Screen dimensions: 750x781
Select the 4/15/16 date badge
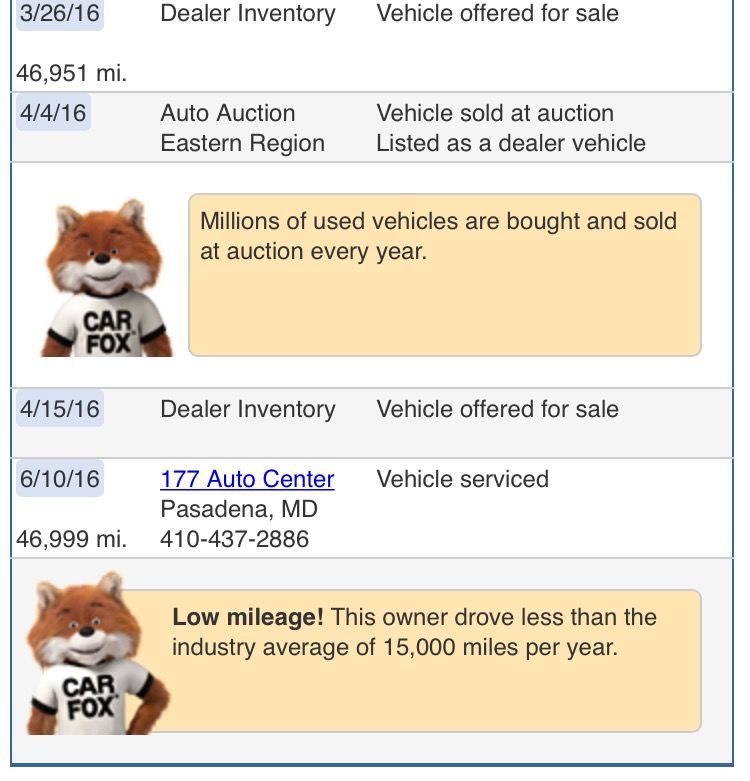point(59,408)
